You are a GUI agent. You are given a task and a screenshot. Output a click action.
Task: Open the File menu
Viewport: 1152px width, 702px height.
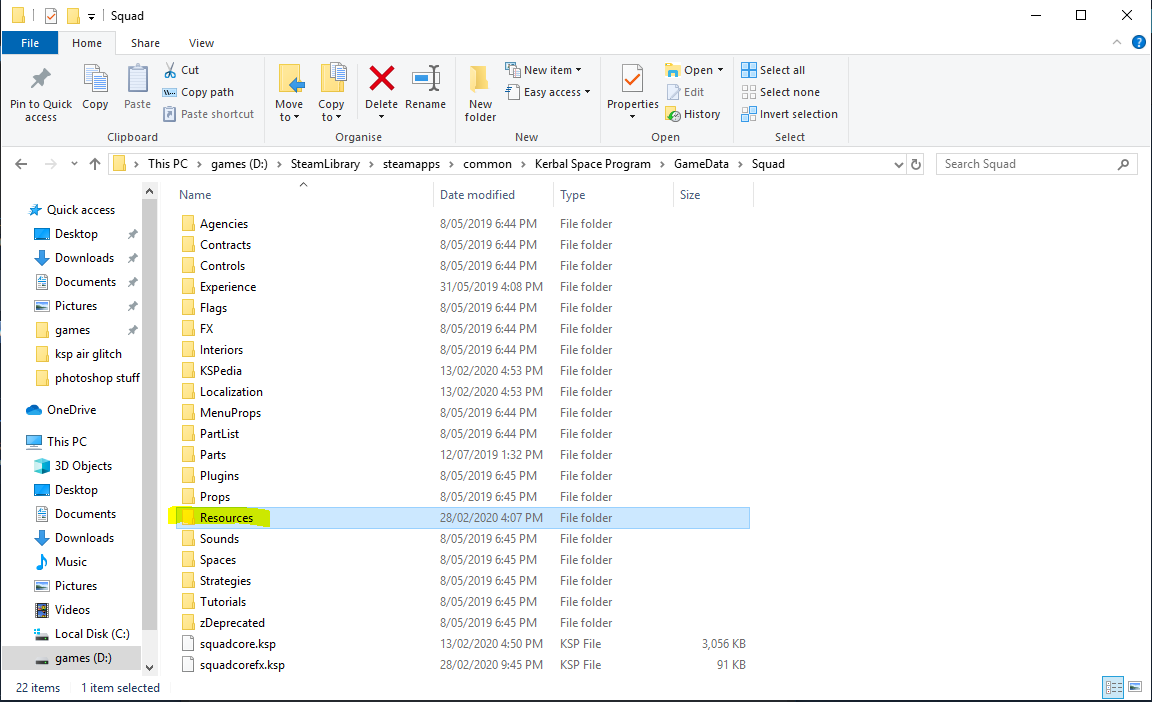tap(30, 43)
